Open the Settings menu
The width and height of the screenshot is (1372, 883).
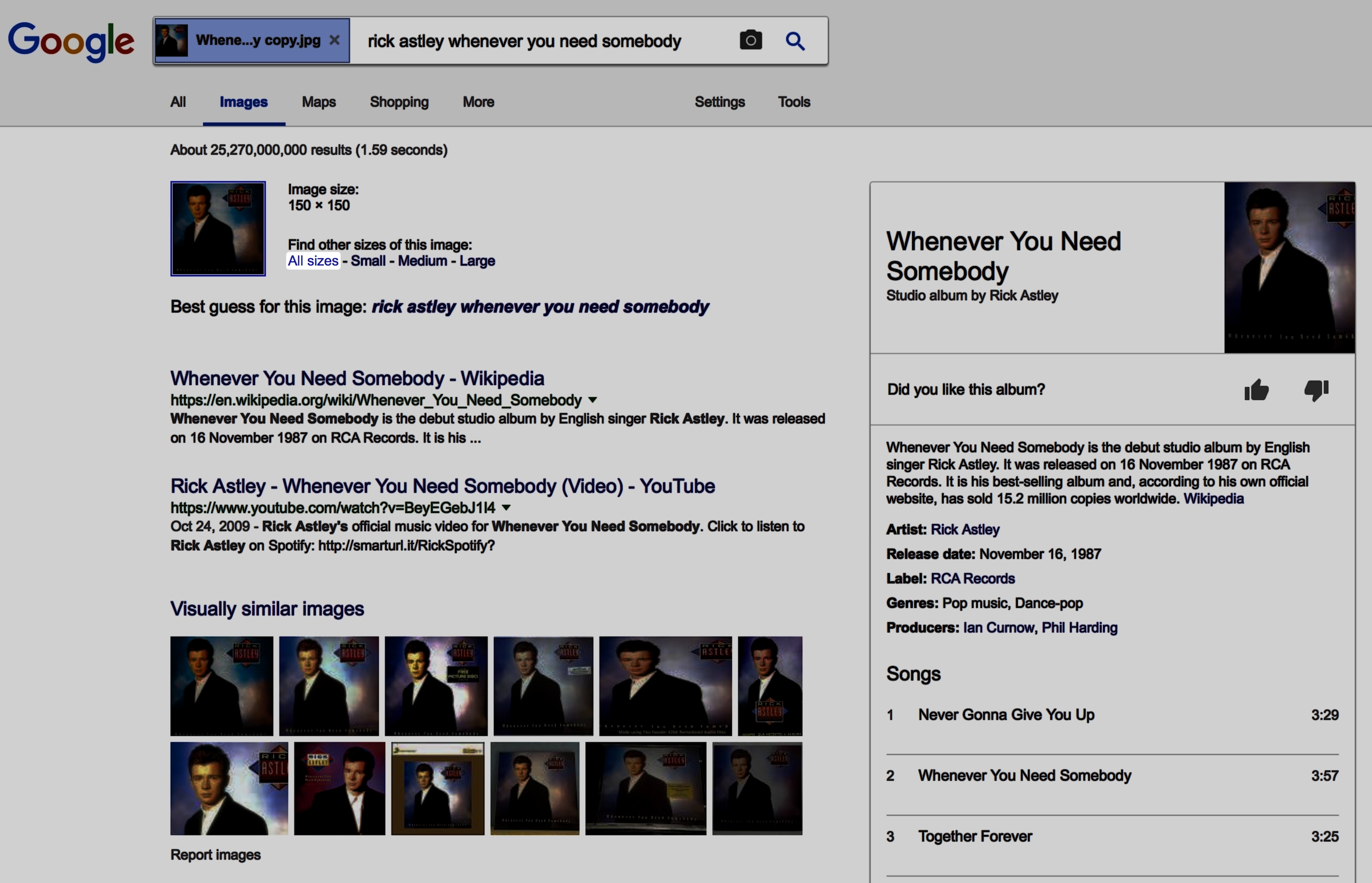(719, 101)
